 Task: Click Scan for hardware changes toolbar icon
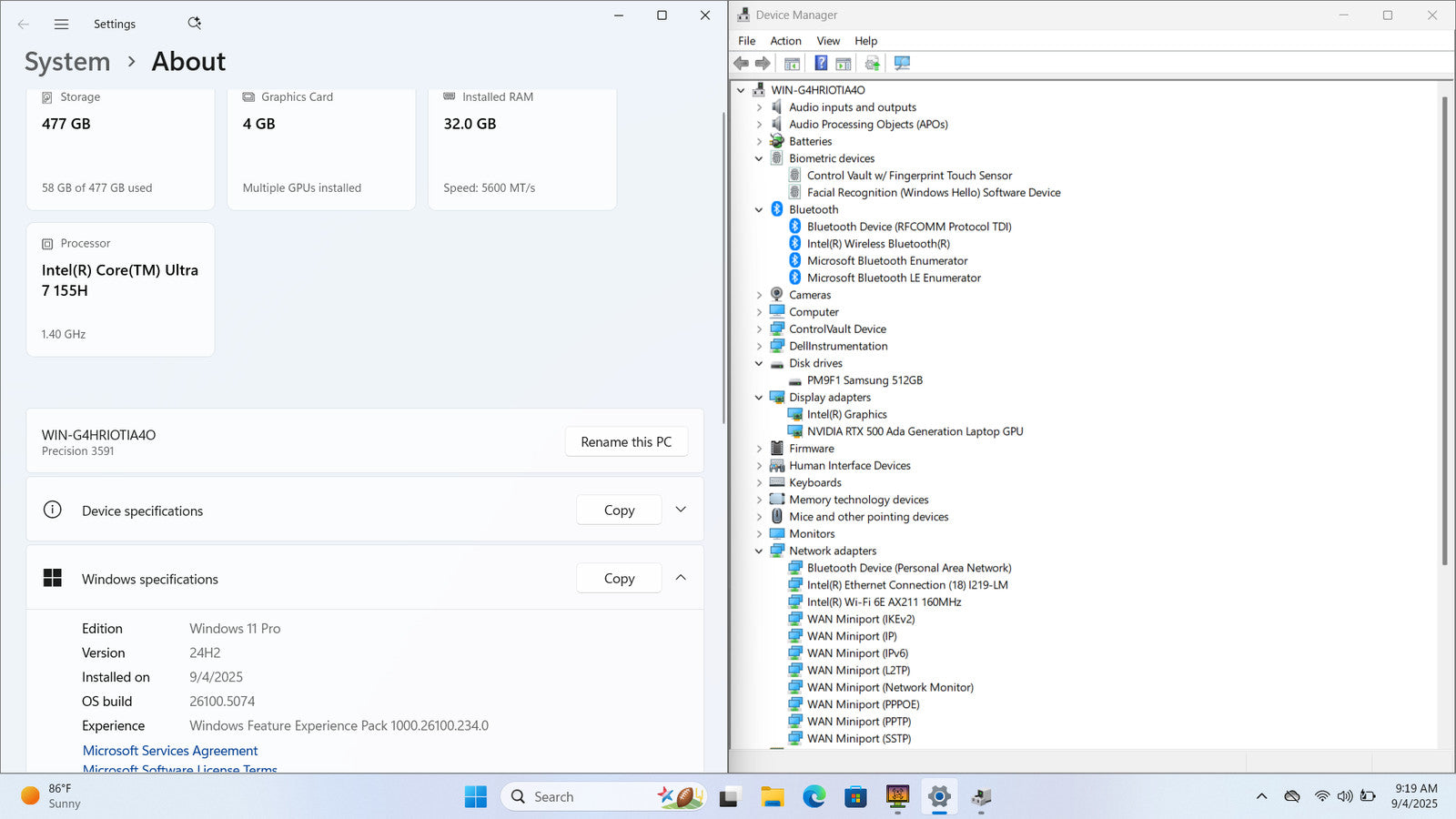click(902, 63)
